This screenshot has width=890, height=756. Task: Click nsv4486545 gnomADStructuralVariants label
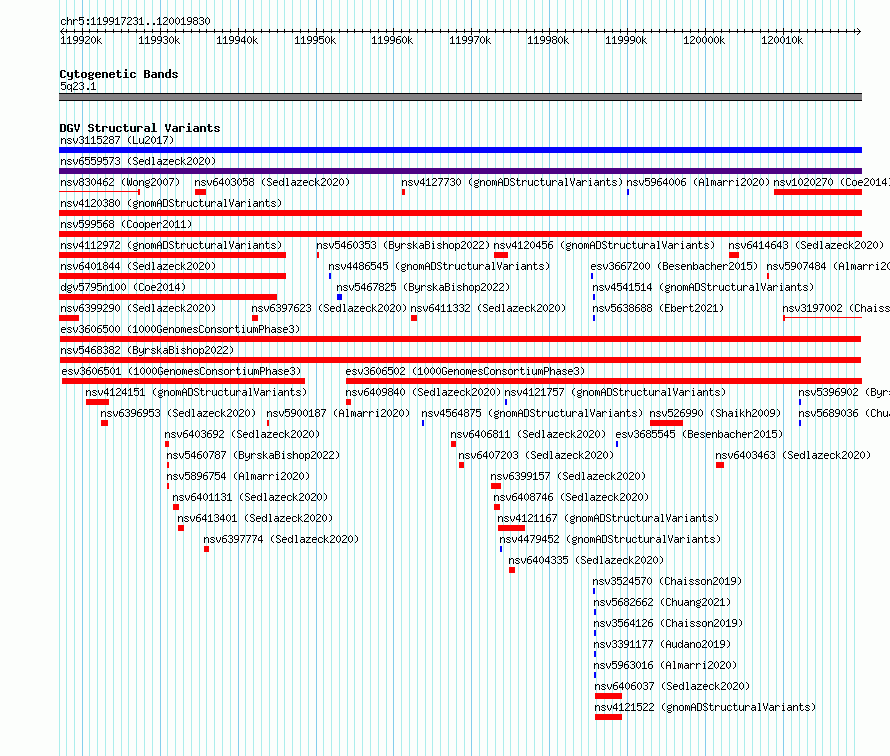[439, 266]
